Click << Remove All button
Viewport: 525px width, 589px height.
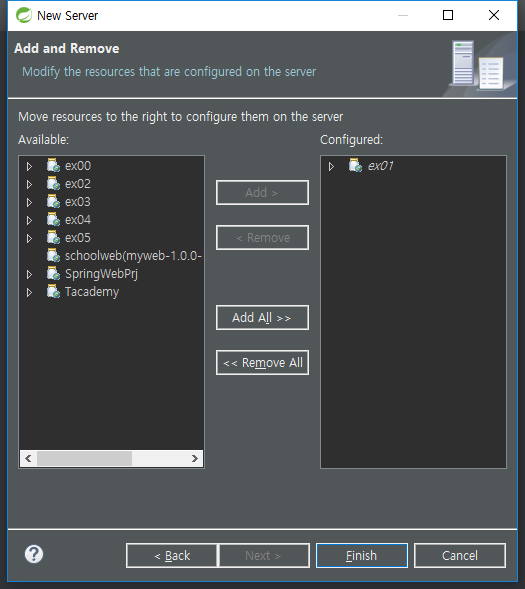pos(262,363)
